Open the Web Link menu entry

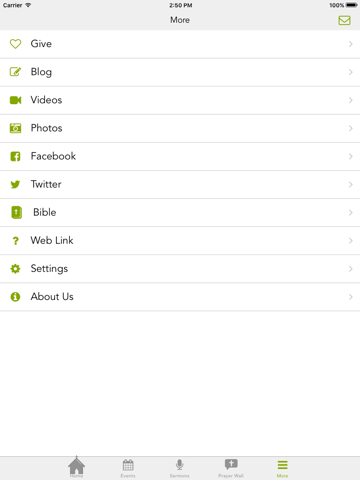[180, 241]
